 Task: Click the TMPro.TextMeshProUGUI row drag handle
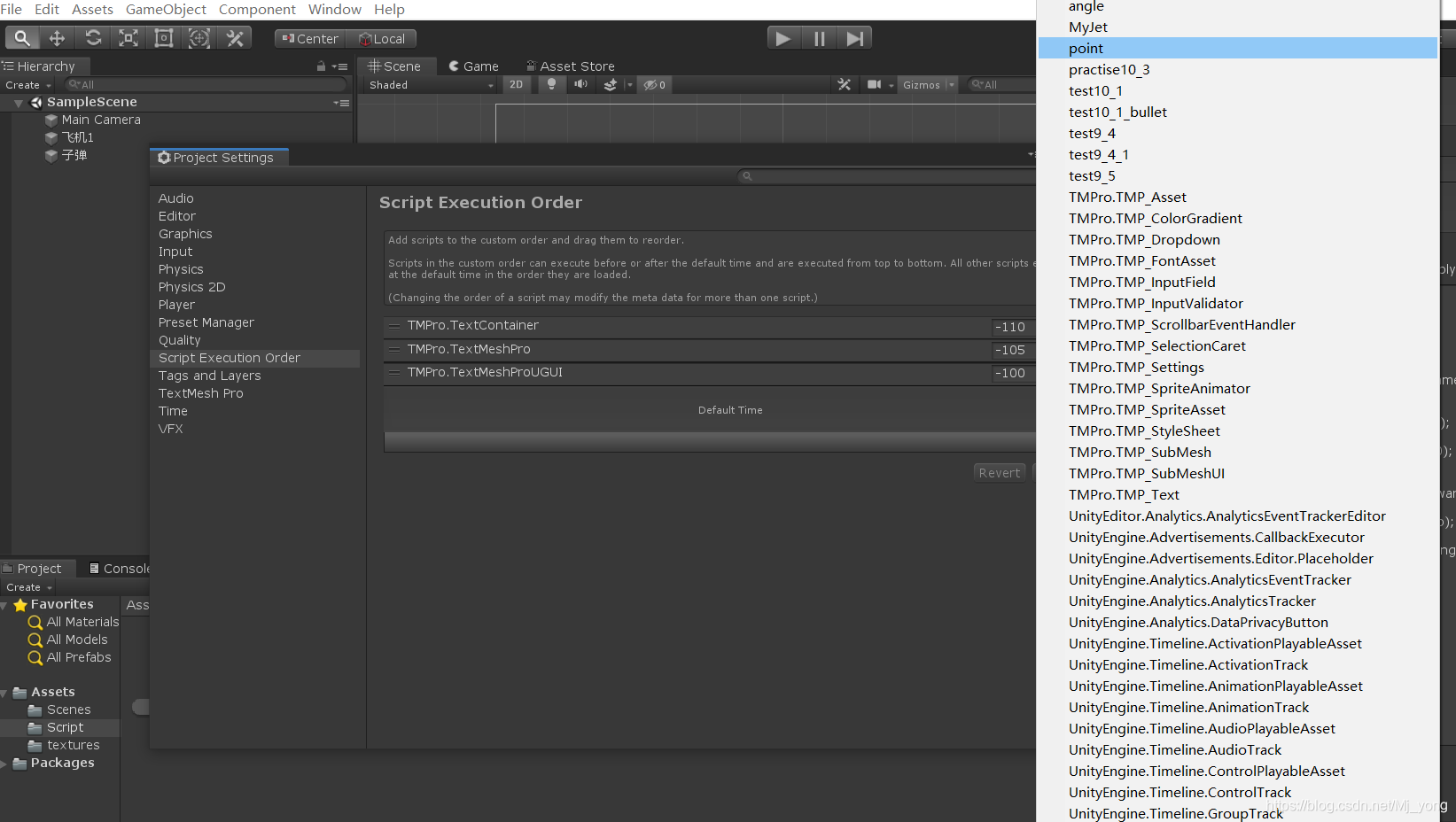click(x=395, y=372)
